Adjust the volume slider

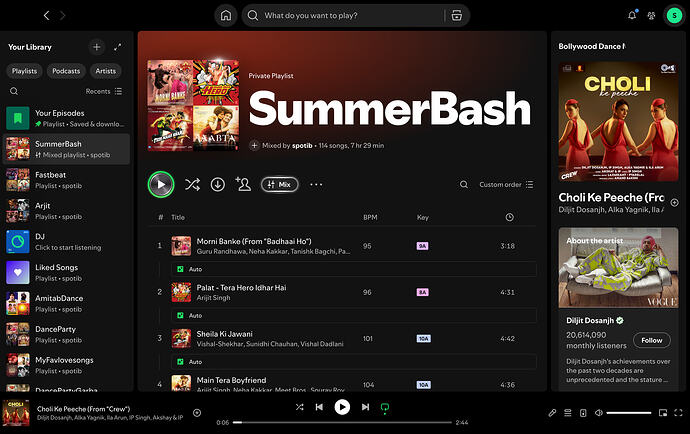tap(628, 413)
